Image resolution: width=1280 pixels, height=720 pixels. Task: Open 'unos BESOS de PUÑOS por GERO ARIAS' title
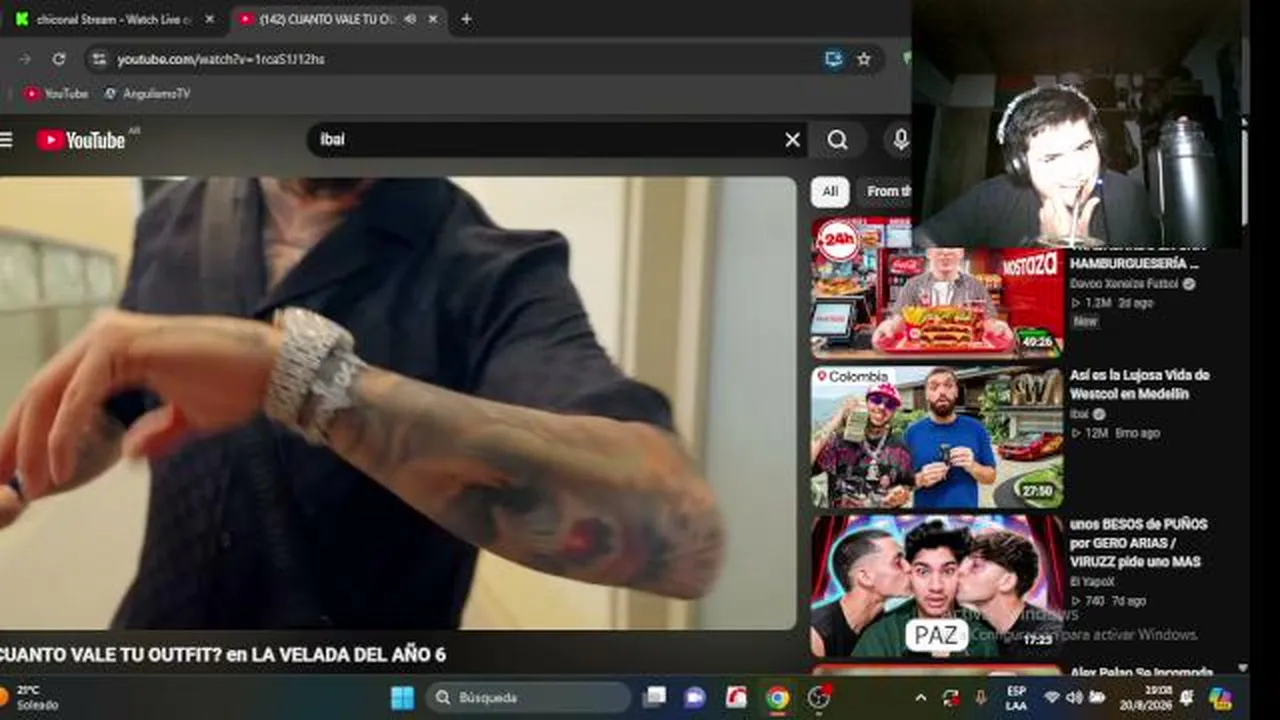[1138, 543]
